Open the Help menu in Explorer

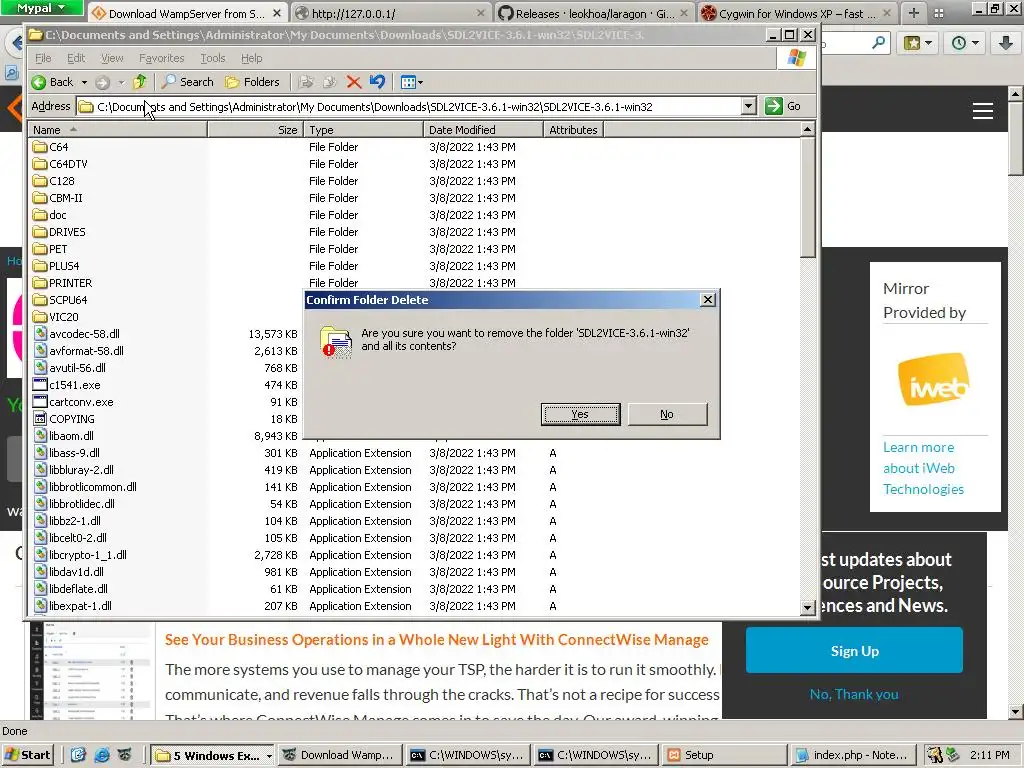pyautogui.click(x=251, y=58)
